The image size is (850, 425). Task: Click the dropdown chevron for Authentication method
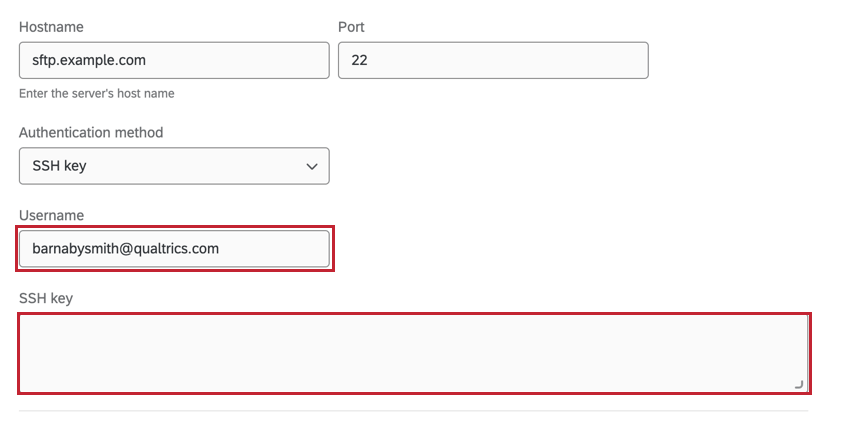[311, 166]
